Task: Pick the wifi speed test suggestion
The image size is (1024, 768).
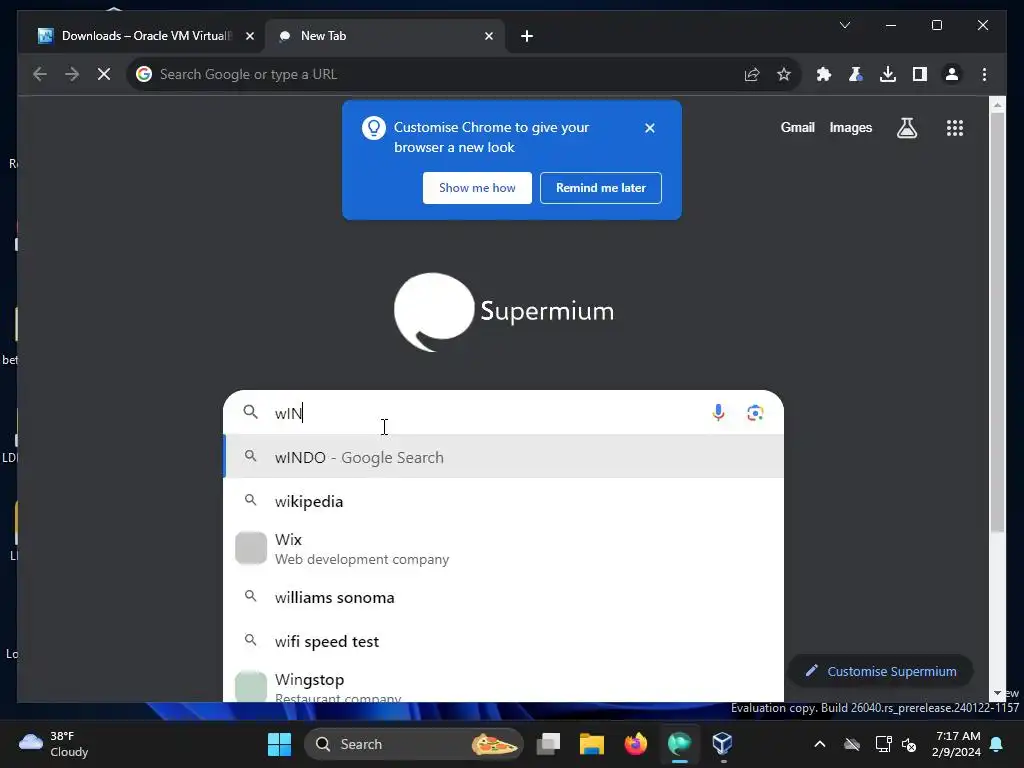Action: [x=504, y=641]
